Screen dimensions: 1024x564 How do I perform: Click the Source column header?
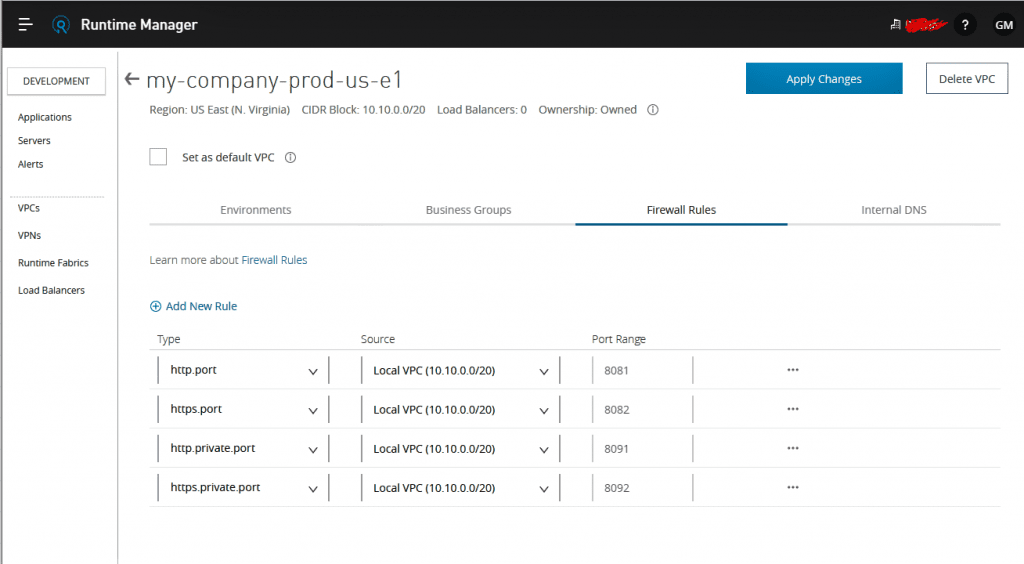pyautogui.click(x=377, y=339)
